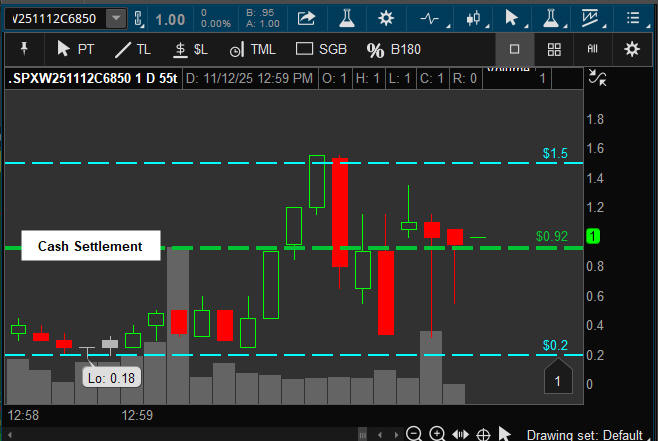Click the Share chart arrow icon
Screen dimensions: 658x441
(x=307, y=18)
